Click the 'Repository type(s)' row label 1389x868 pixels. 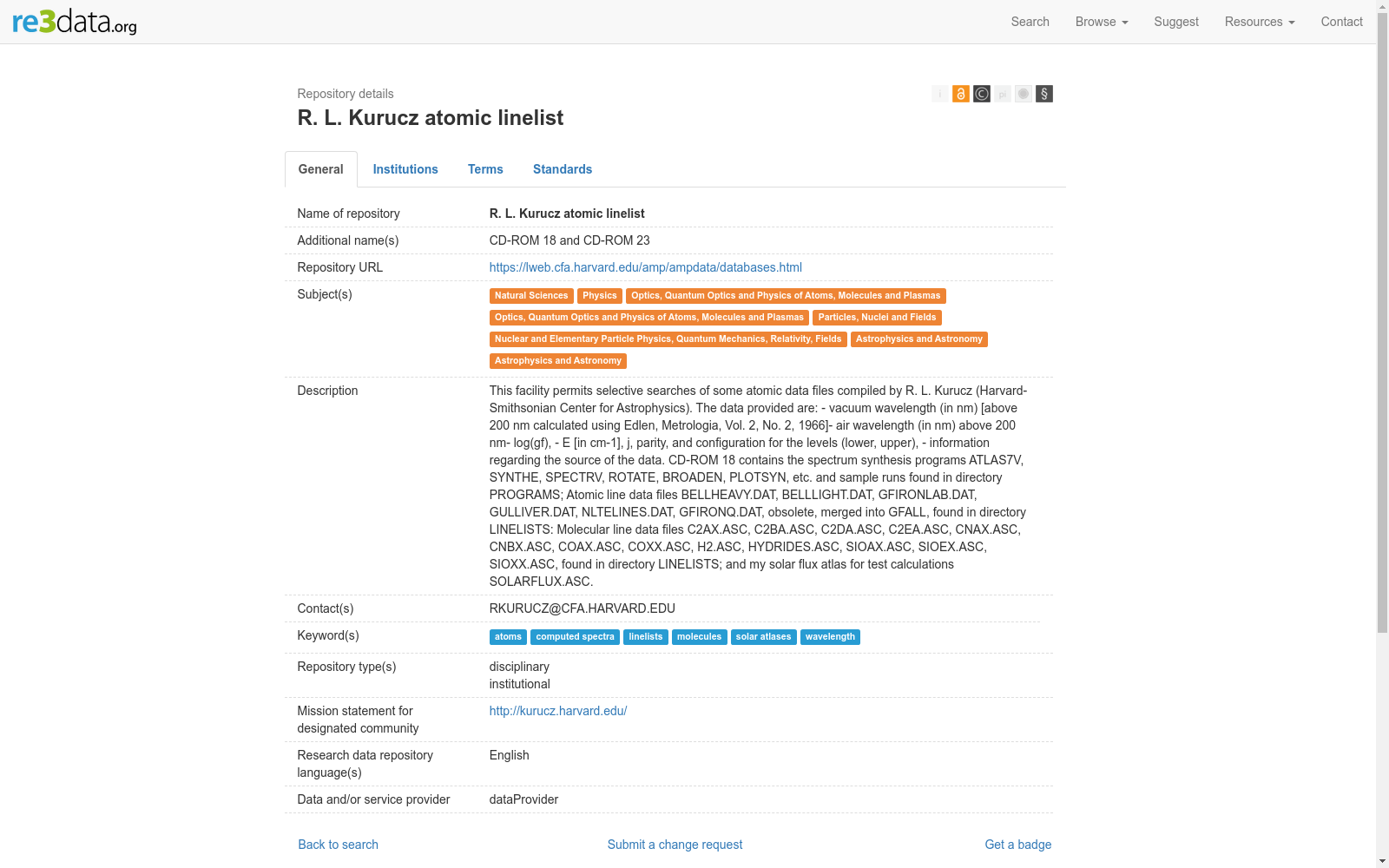(347, 667)
